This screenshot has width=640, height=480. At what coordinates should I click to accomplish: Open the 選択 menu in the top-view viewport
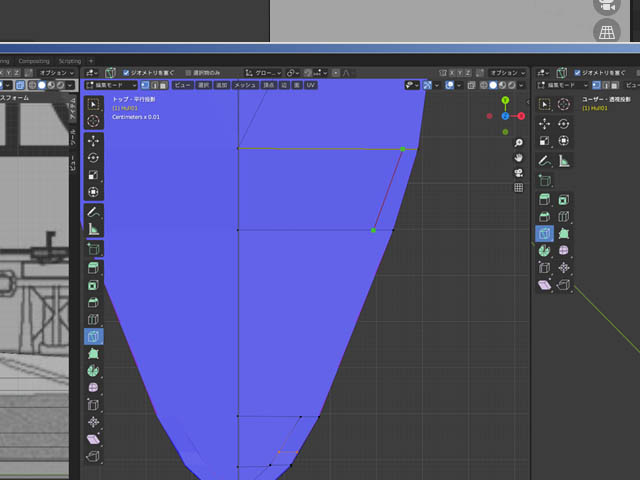(x=203, y=85)
